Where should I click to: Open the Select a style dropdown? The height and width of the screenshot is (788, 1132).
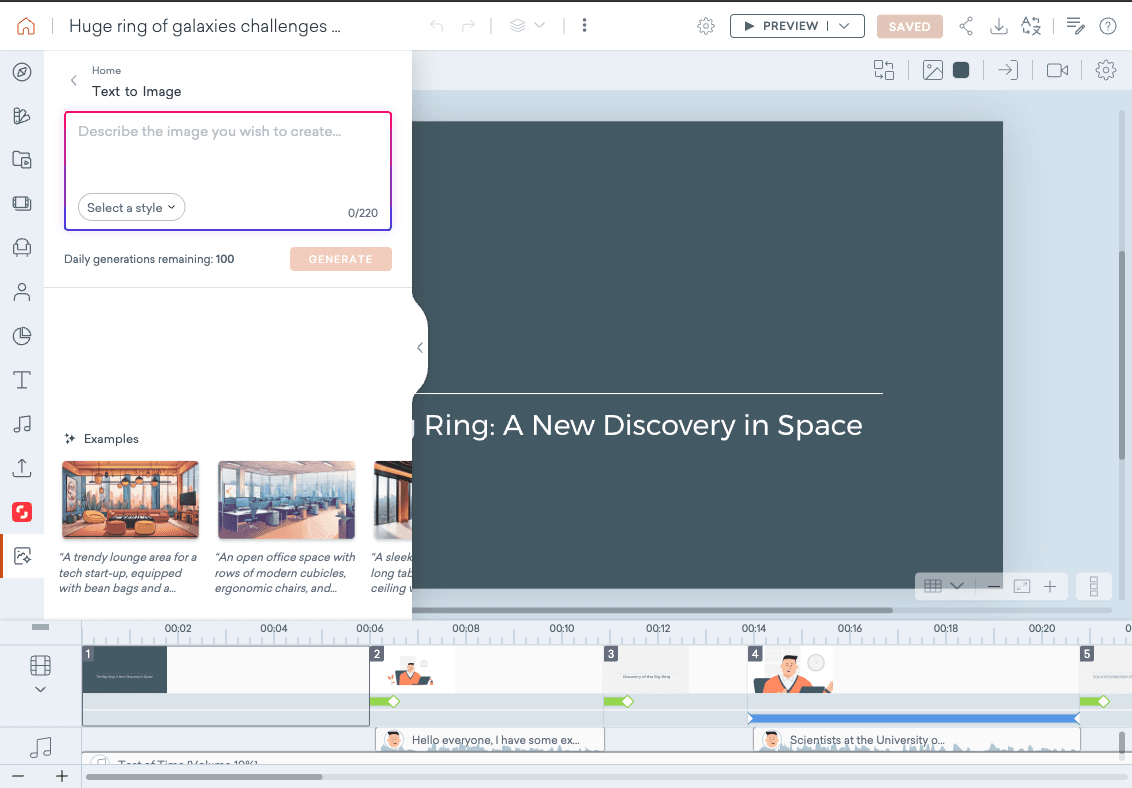tap(131, 207)
